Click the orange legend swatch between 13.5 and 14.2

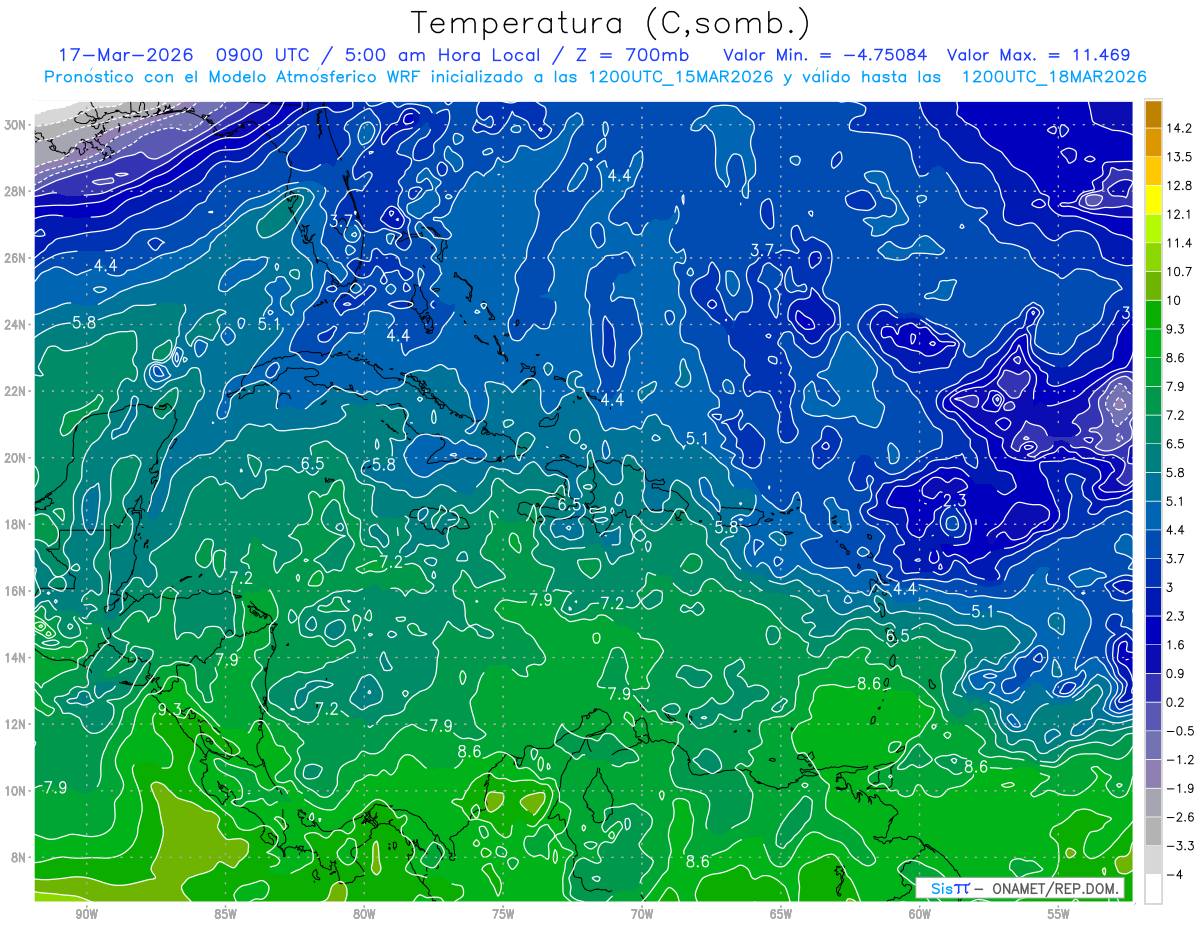click(x=1153, y=142)
